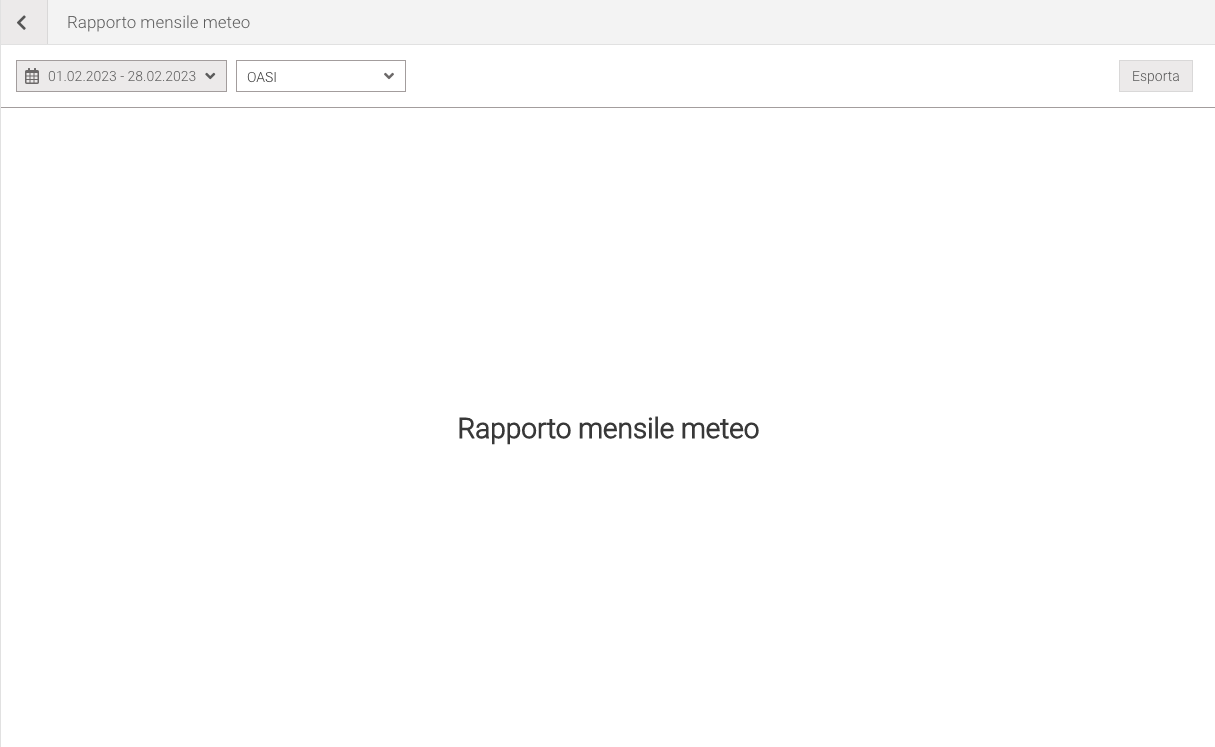Click the calendar icon in the date selector
The height and width of the screenshot is (747, 1215).
pos(32,76)
